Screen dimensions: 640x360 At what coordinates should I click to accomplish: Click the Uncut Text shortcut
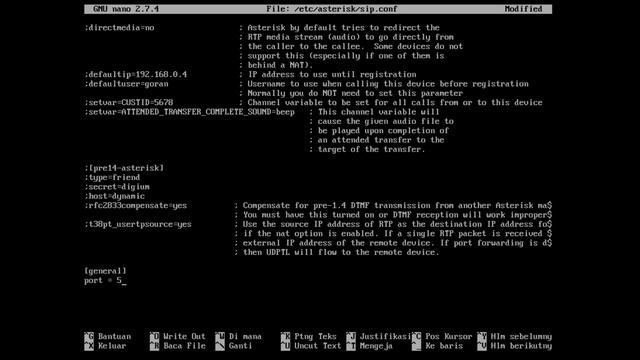point(311,346)
